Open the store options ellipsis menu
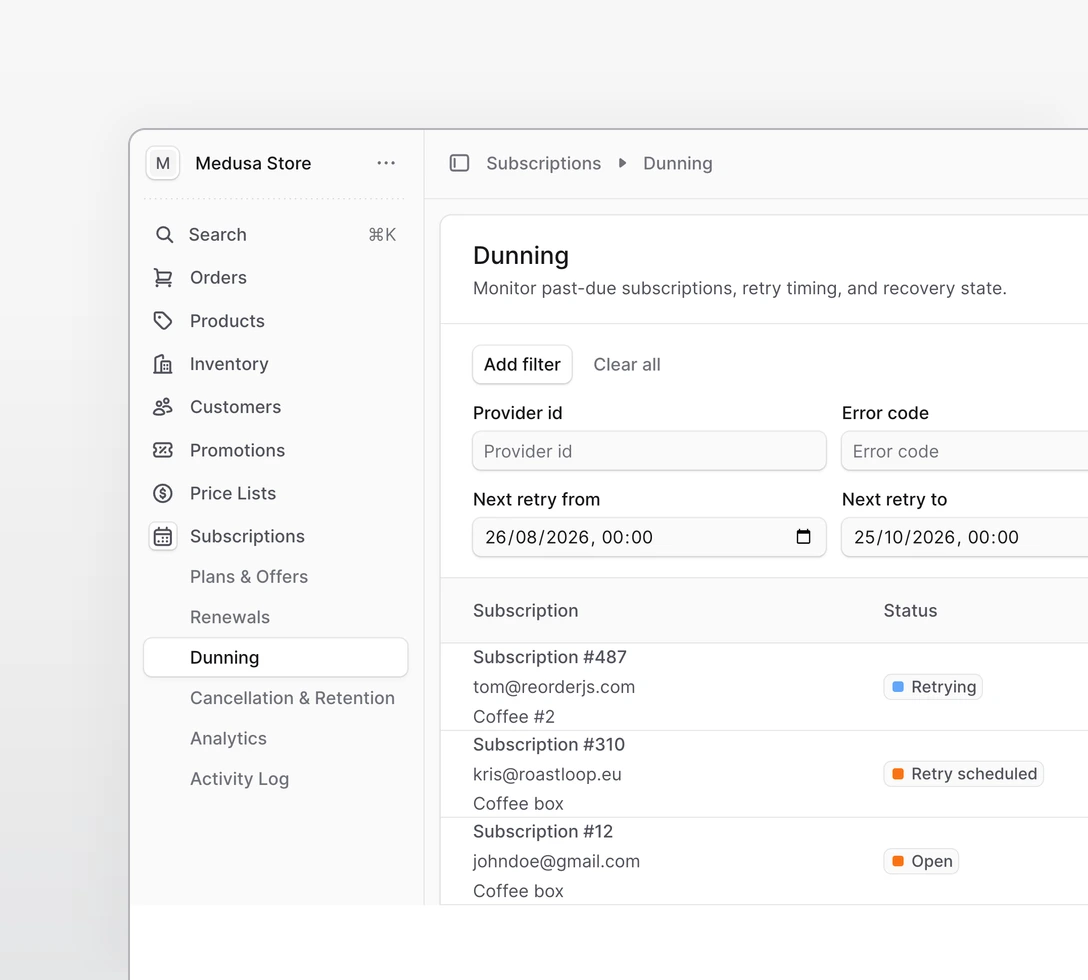 pyautogui.click(x=386, y=163)
